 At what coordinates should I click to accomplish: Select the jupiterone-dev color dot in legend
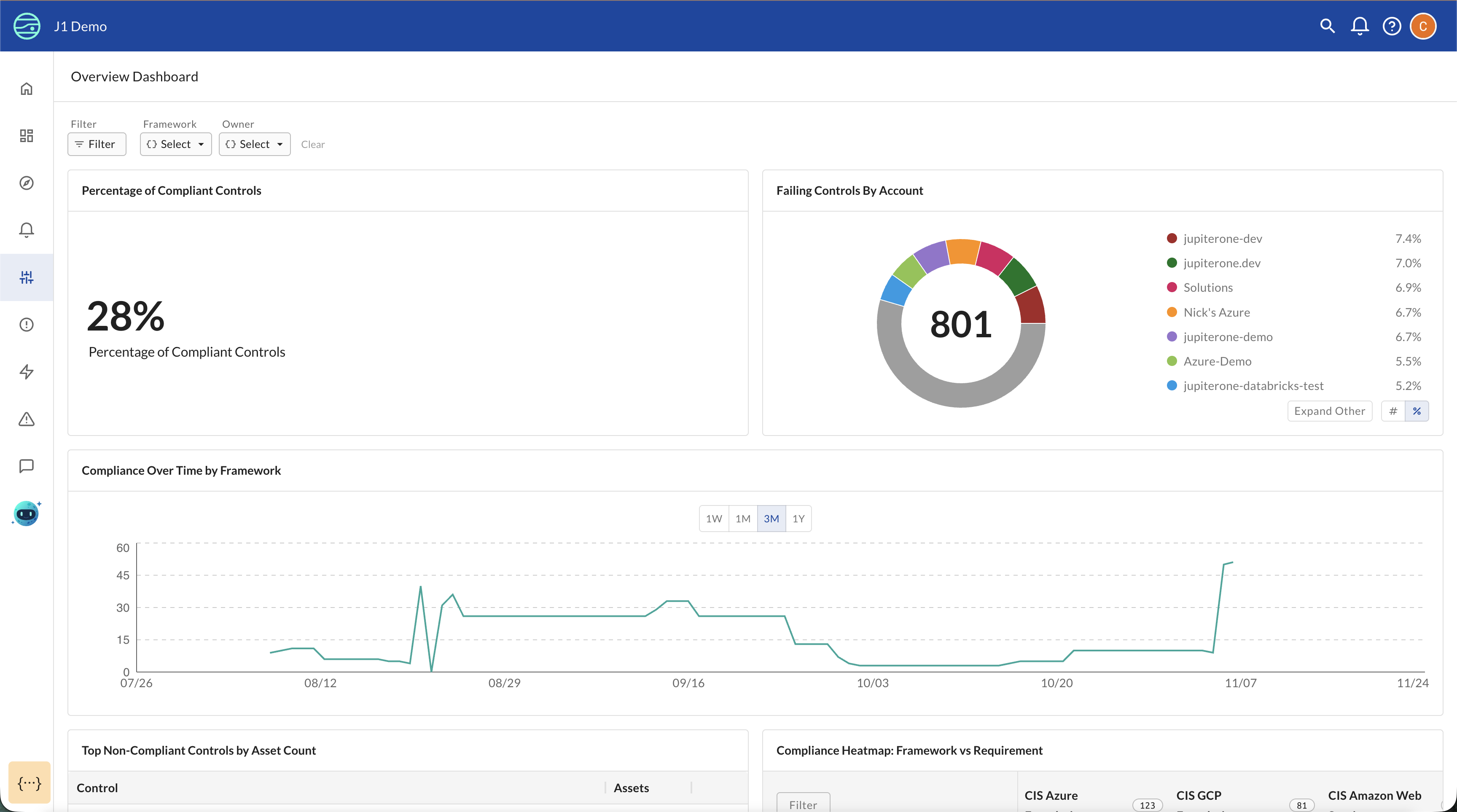pos(1172,238)
